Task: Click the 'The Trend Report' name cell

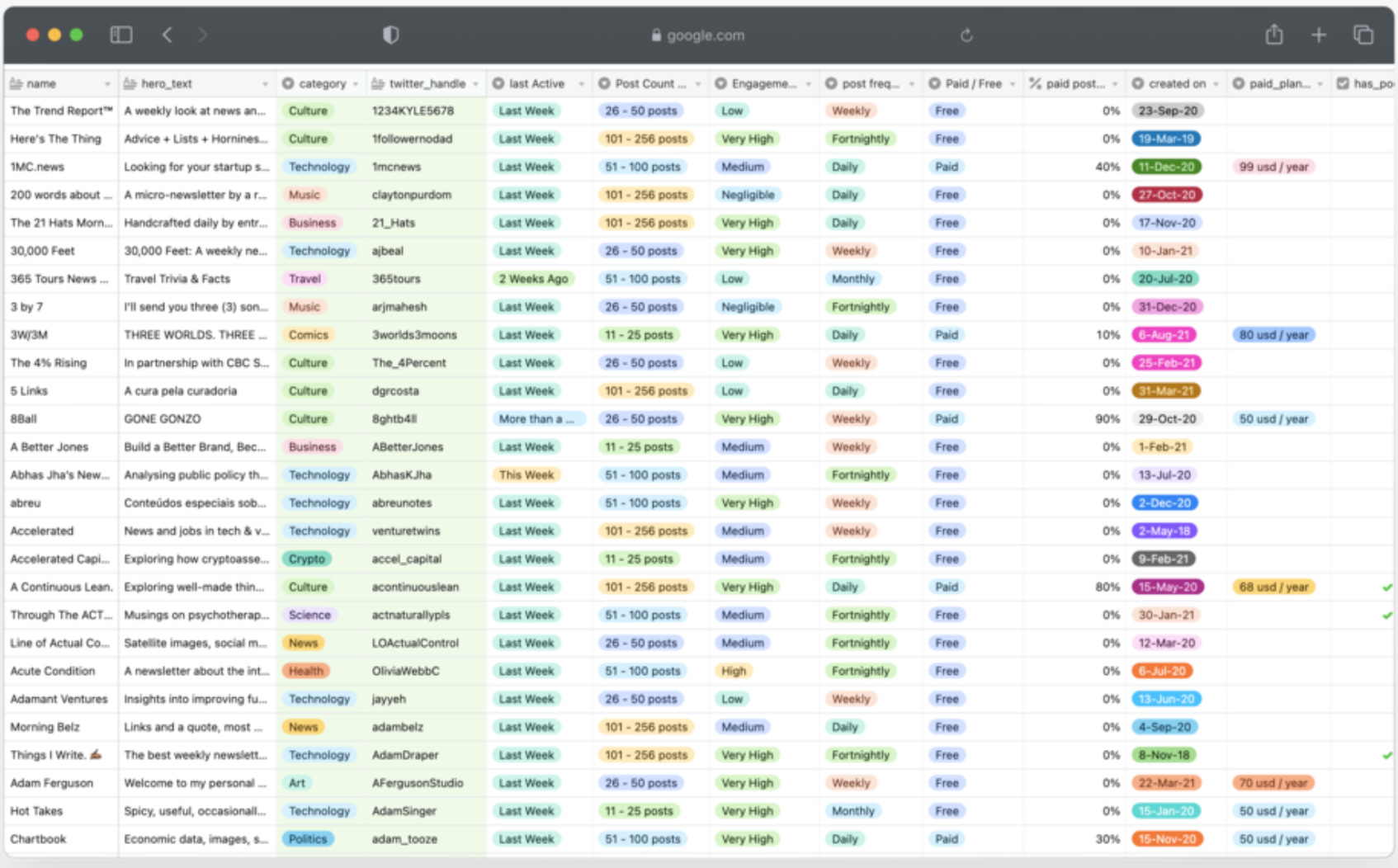Action: tap(61, 111)
